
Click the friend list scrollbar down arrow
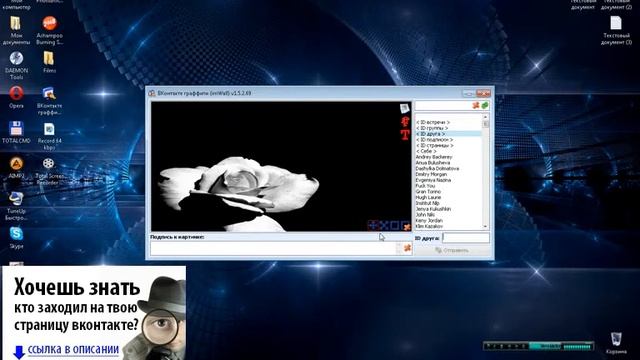485,227
